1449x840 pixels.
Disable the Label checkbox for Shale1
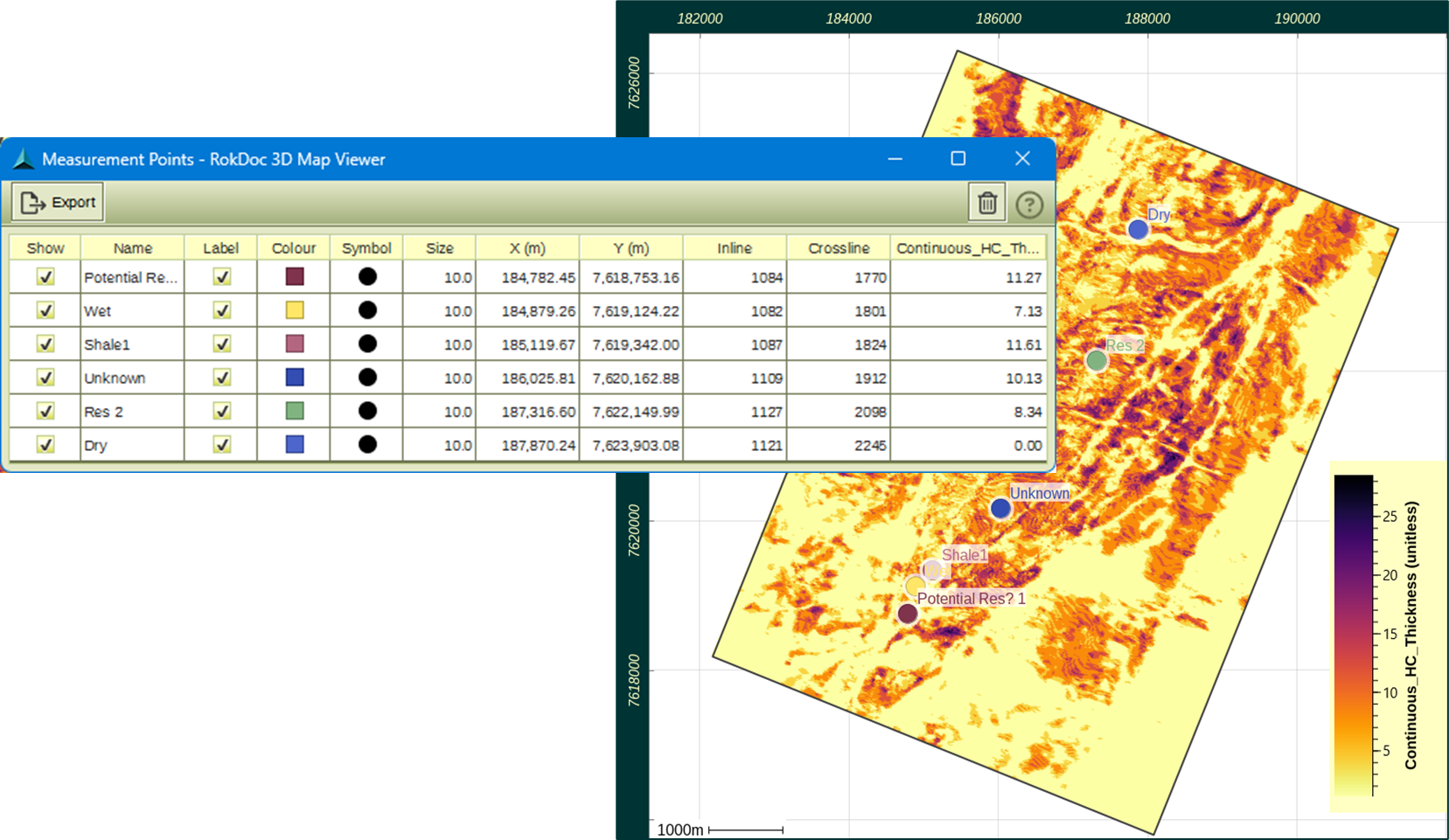coord(222,344)
